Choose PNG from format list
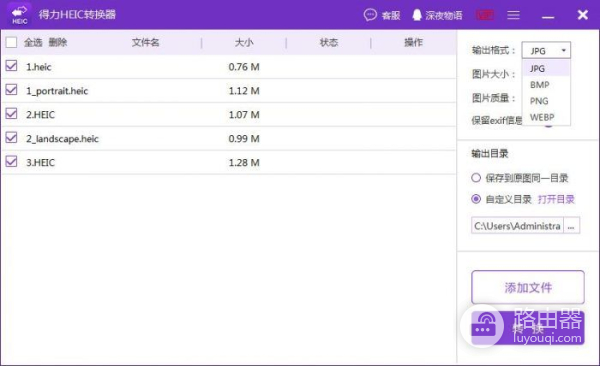 546,101
